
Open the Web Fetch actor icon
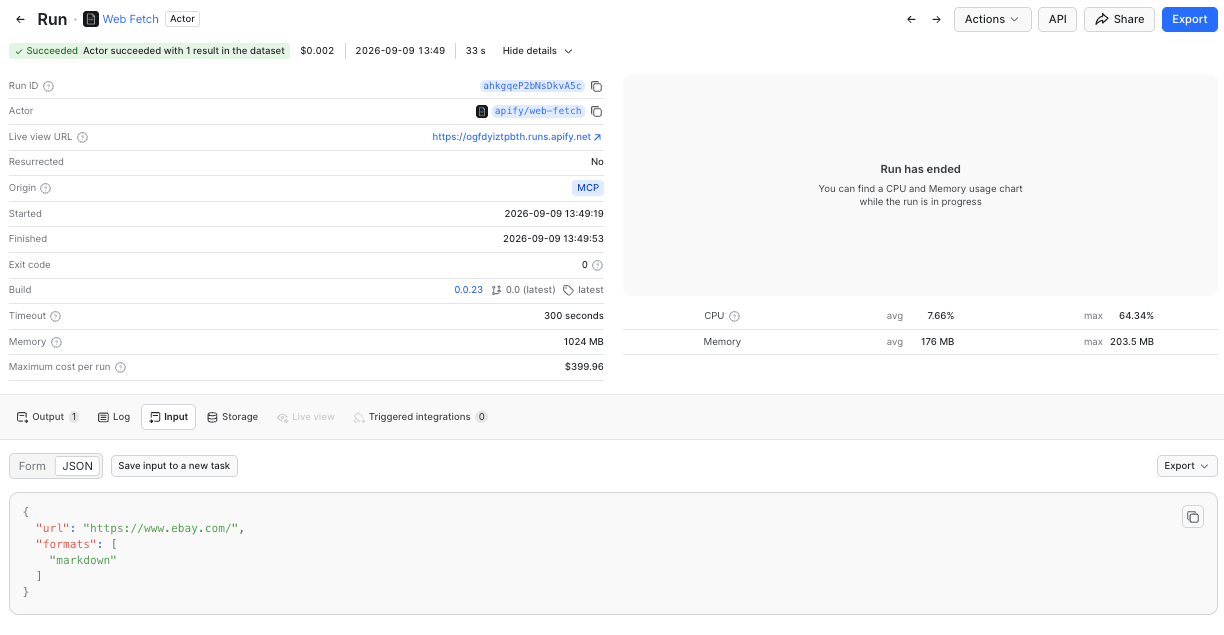pos(91,19)
